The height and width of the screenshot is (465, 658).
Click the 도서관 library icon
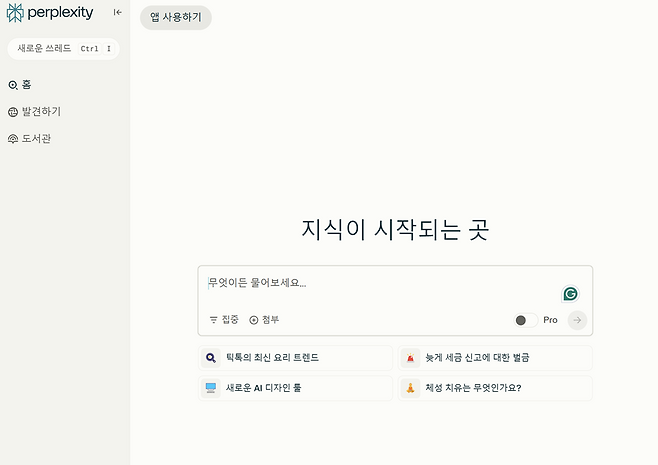tap(13, 139)
